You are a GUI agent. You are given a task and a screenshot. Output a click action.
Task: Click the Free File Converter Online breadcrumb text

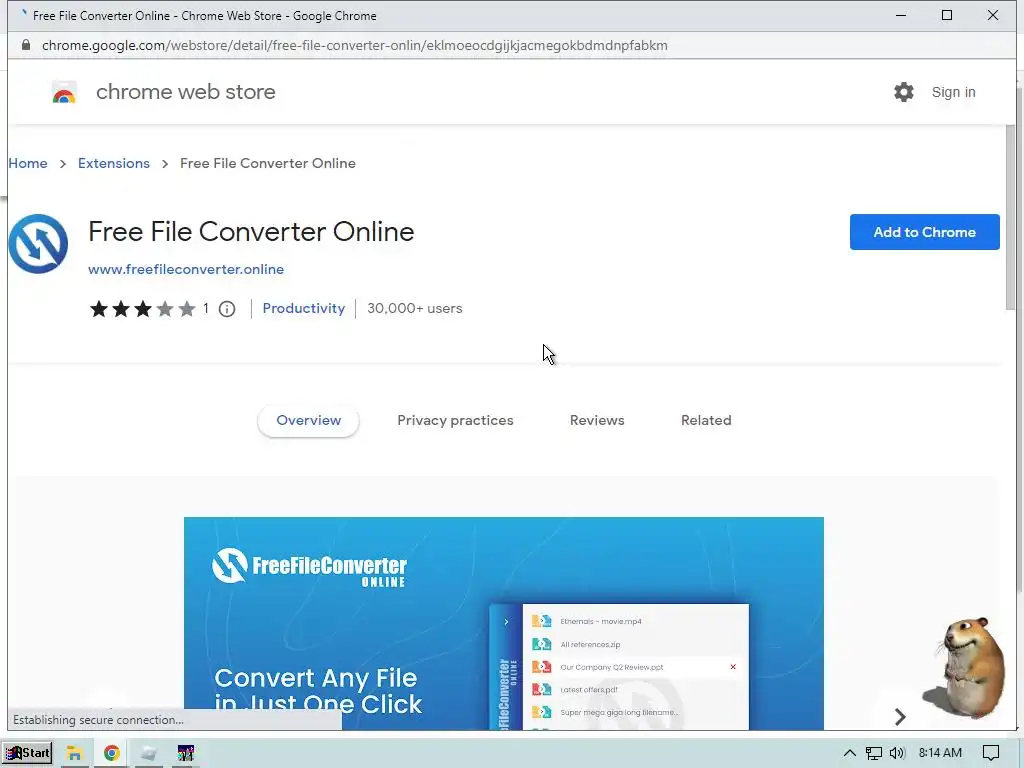click(268, 163)
